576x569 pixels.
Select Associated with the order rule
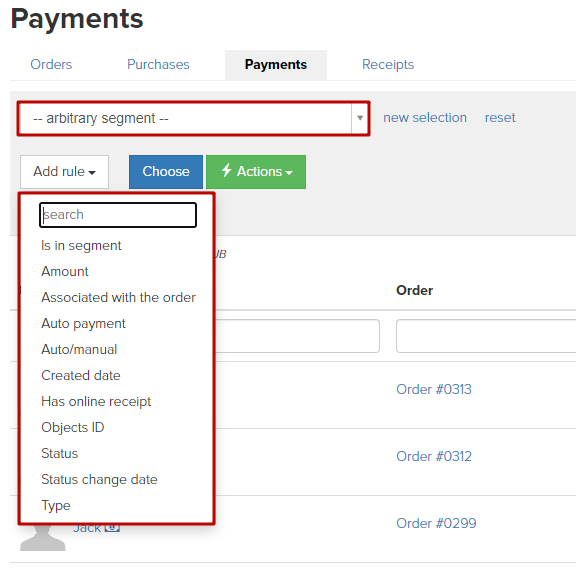pos(118,298)
